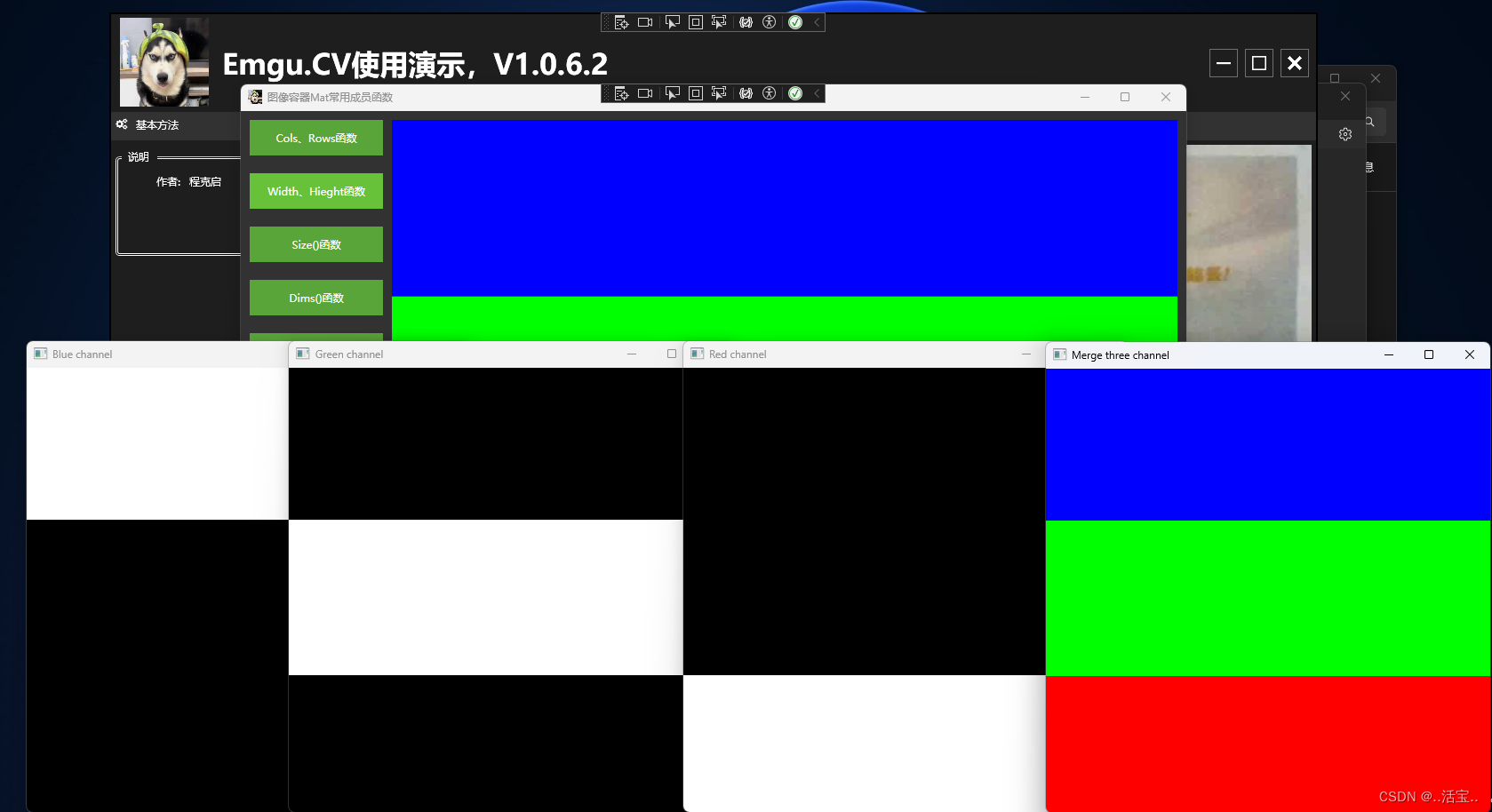The width and height of the screenshot is (1492, 812).
Task: Click the Hot Reload braces icon
Action: coord(746,21)
